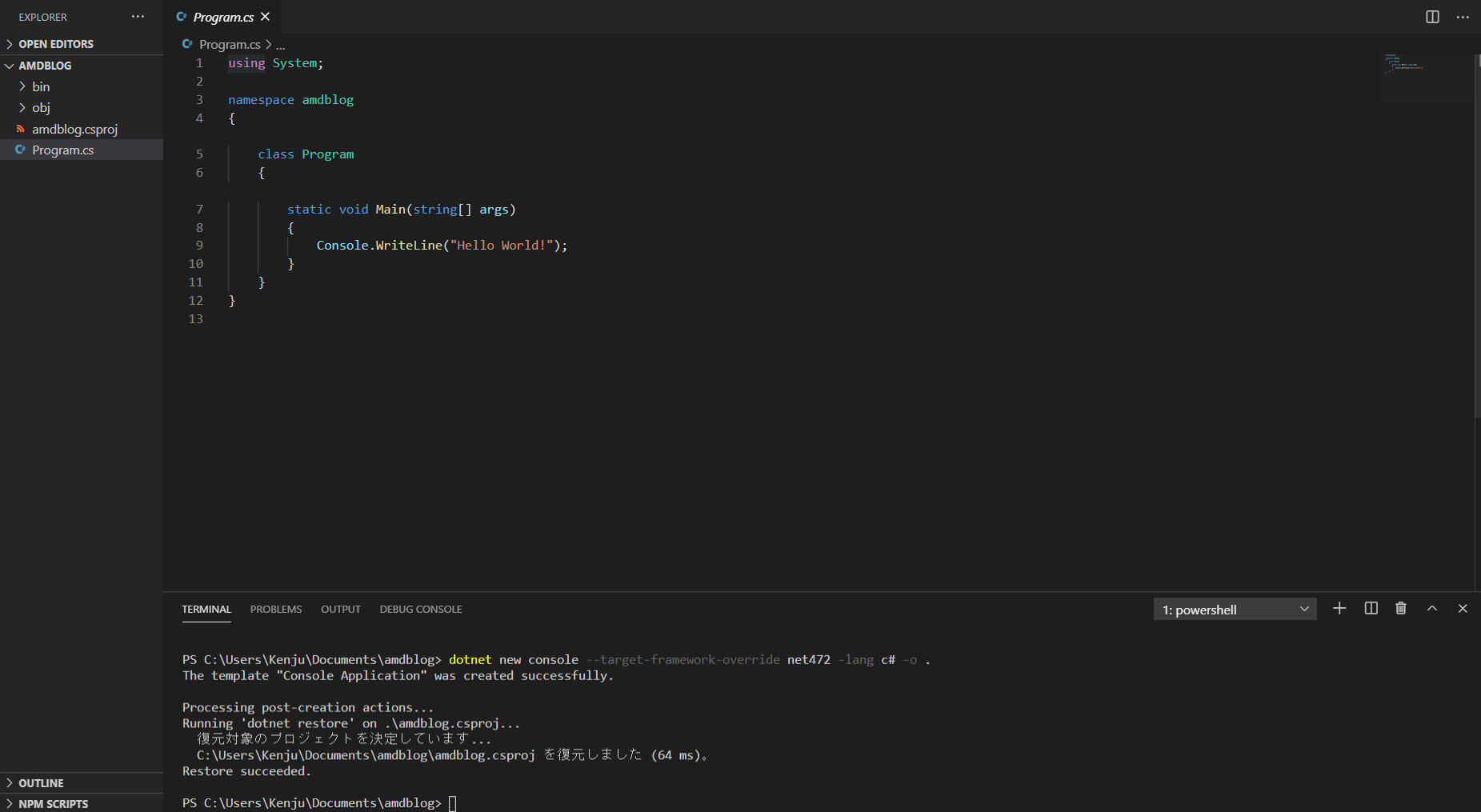This screenshot has height=812, width=1481.
Task: Switch to the Problems tab
Action: pos(276,610)
